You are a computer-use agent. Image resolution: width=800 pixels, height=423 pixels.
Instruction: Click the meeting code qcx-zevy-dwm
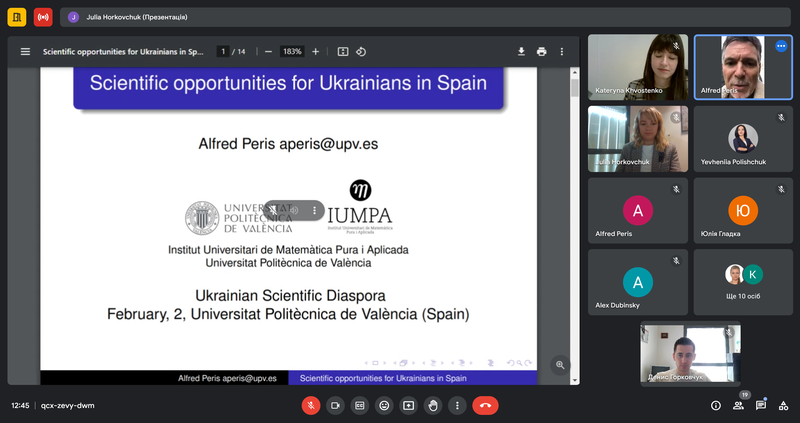pos(67,406)
